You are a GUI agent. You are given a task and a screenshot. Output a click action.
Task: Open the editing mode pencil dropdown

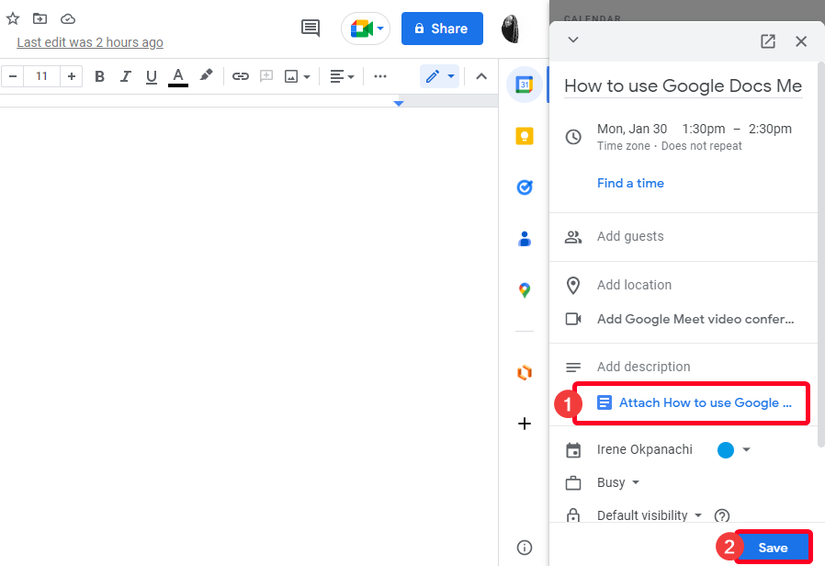pyautogui.click(x=439, y=76)
